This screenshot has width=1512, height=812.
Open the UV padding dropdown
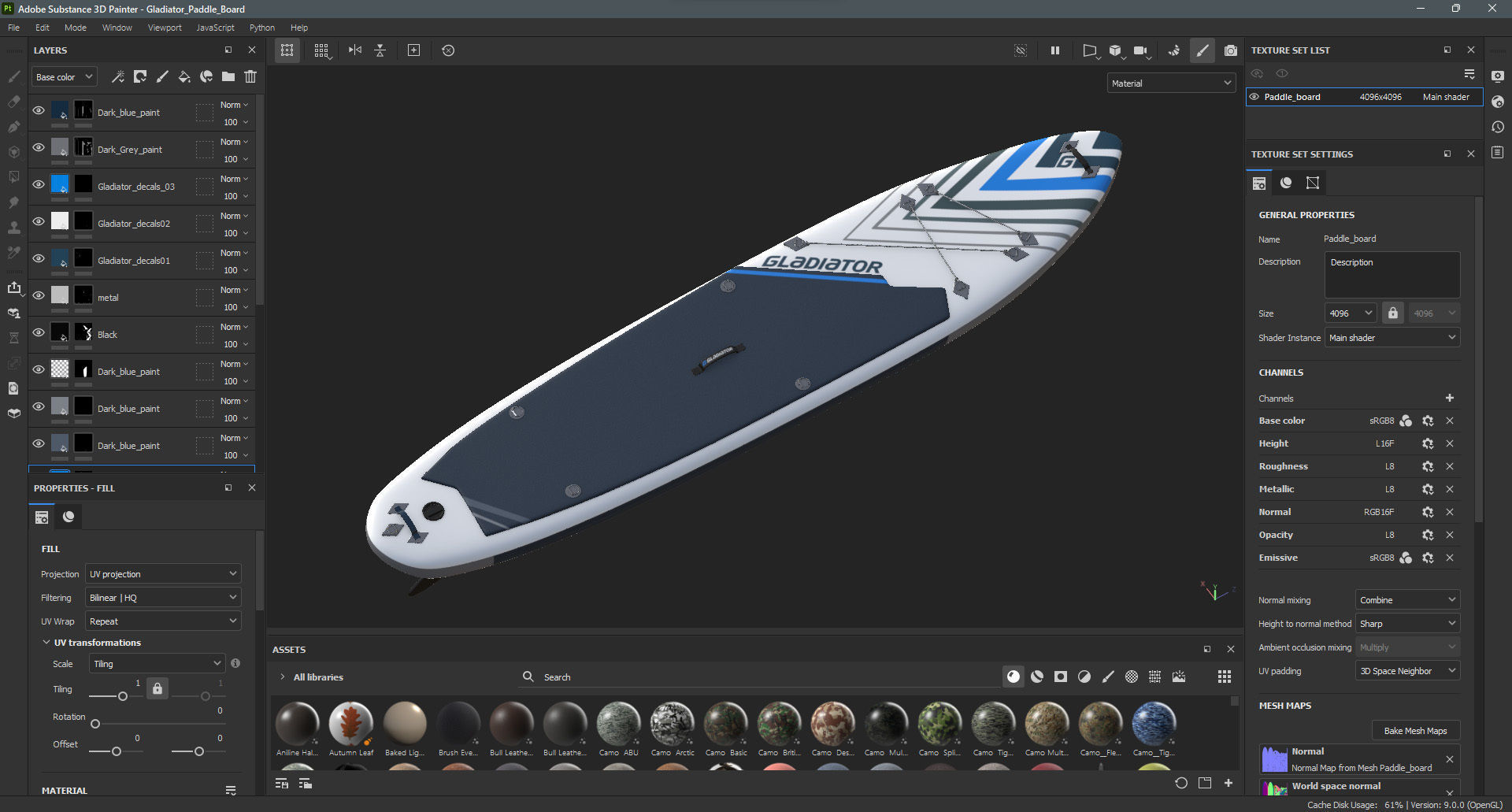coord(1407,670)
